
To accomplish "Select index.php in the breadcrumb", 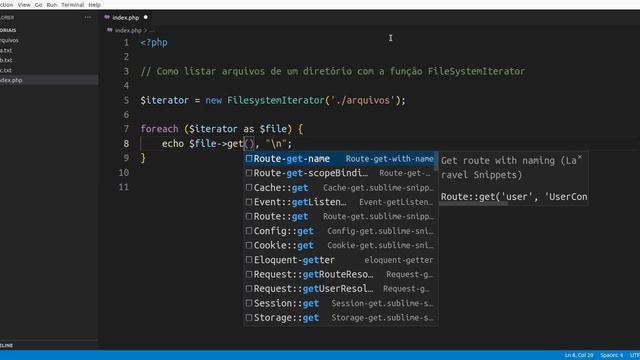I will pos(128,31).
